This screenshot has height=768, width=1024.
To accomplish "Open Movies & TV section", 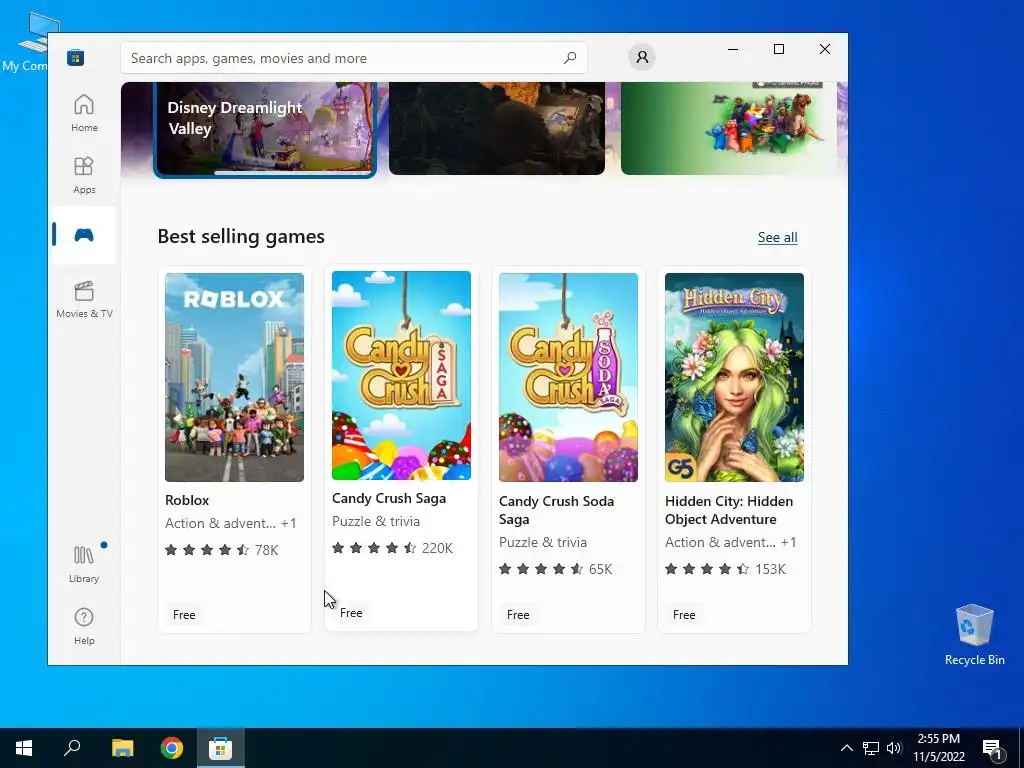I will point(84,300).
